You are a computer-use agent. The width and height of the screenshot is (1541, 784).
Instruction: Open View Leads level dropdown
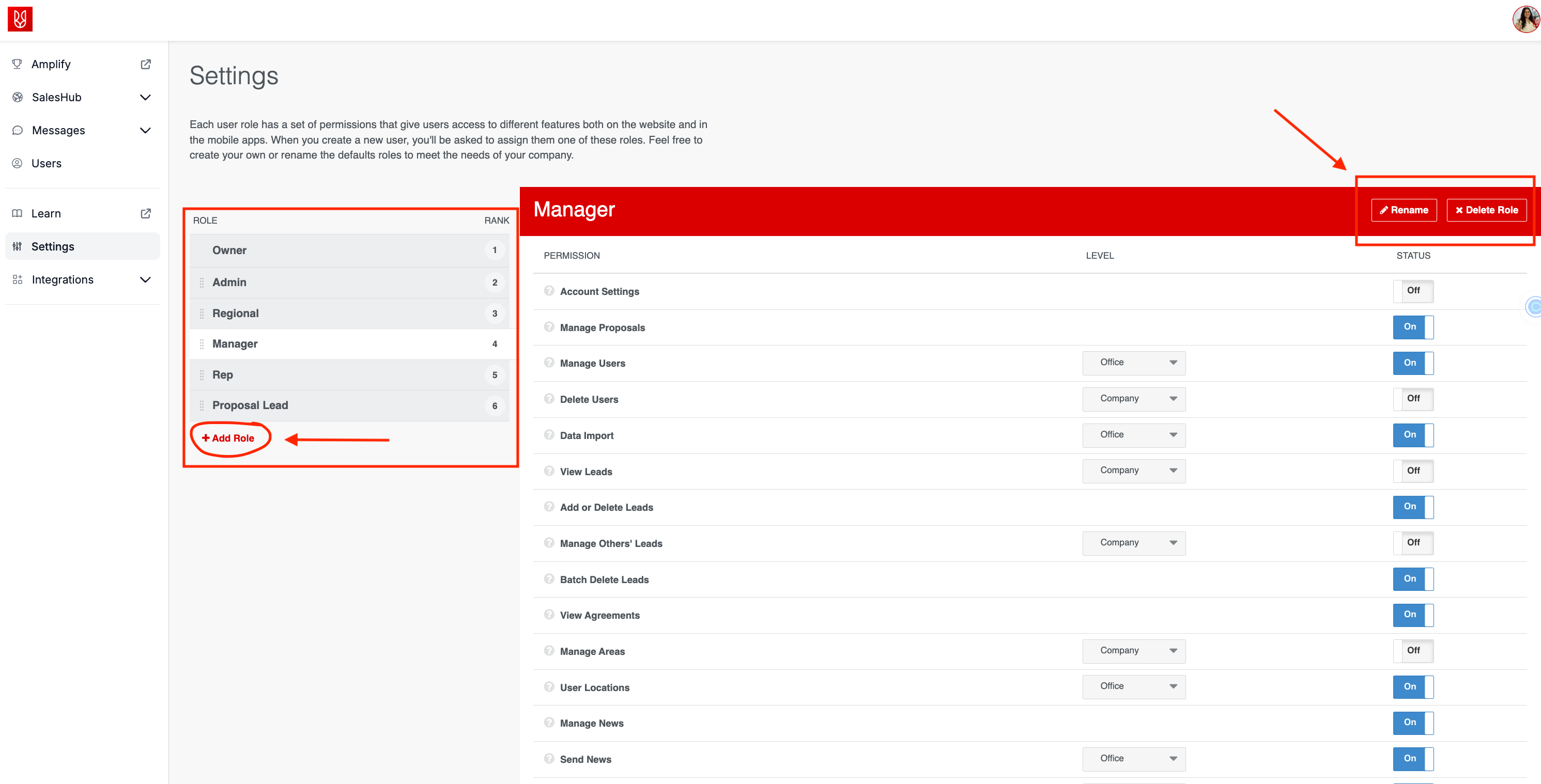point(1134,471)
